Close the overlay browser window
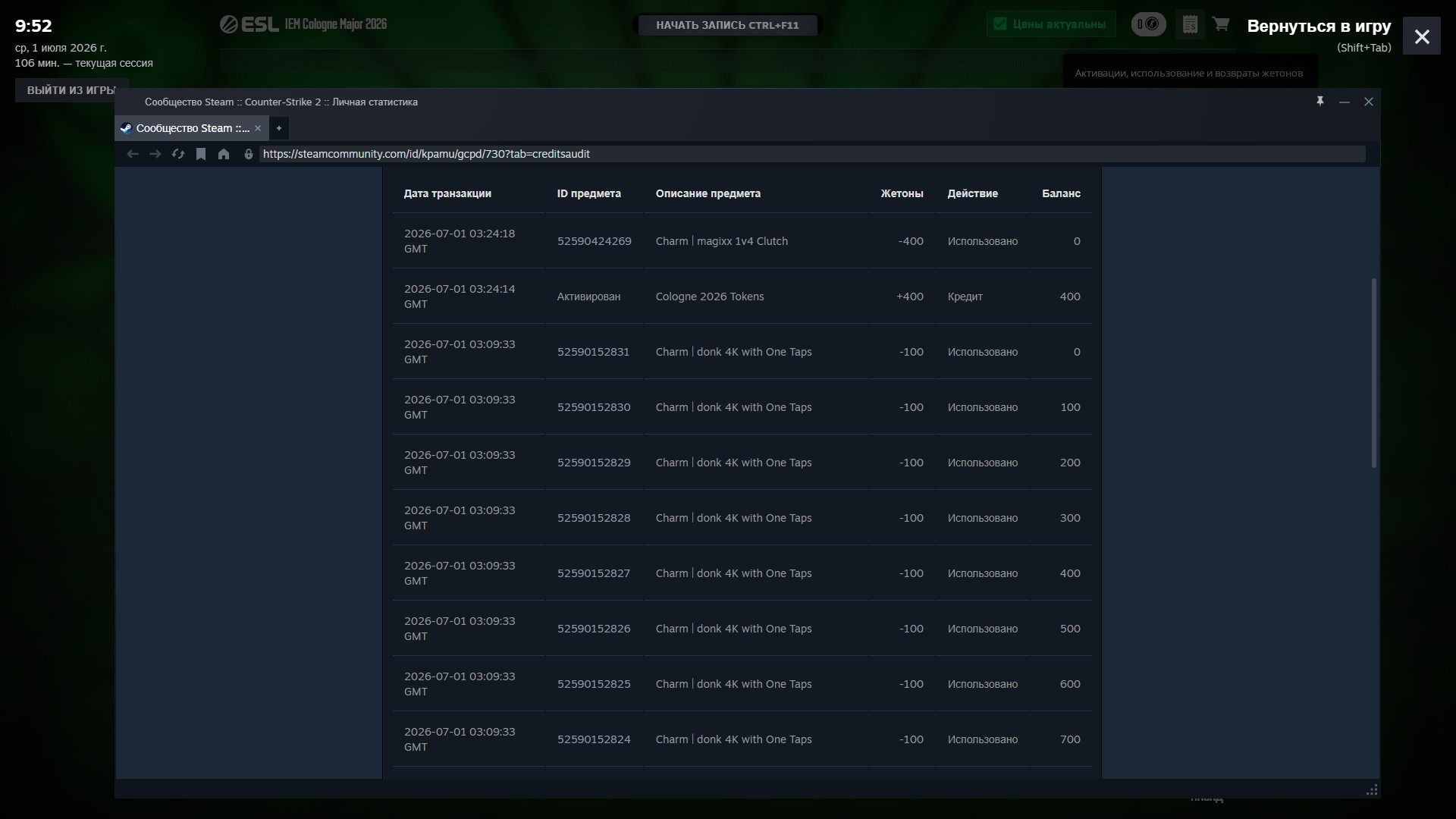The width and height of the screenshot is (1456, 819). click(x=1369, y=102)
